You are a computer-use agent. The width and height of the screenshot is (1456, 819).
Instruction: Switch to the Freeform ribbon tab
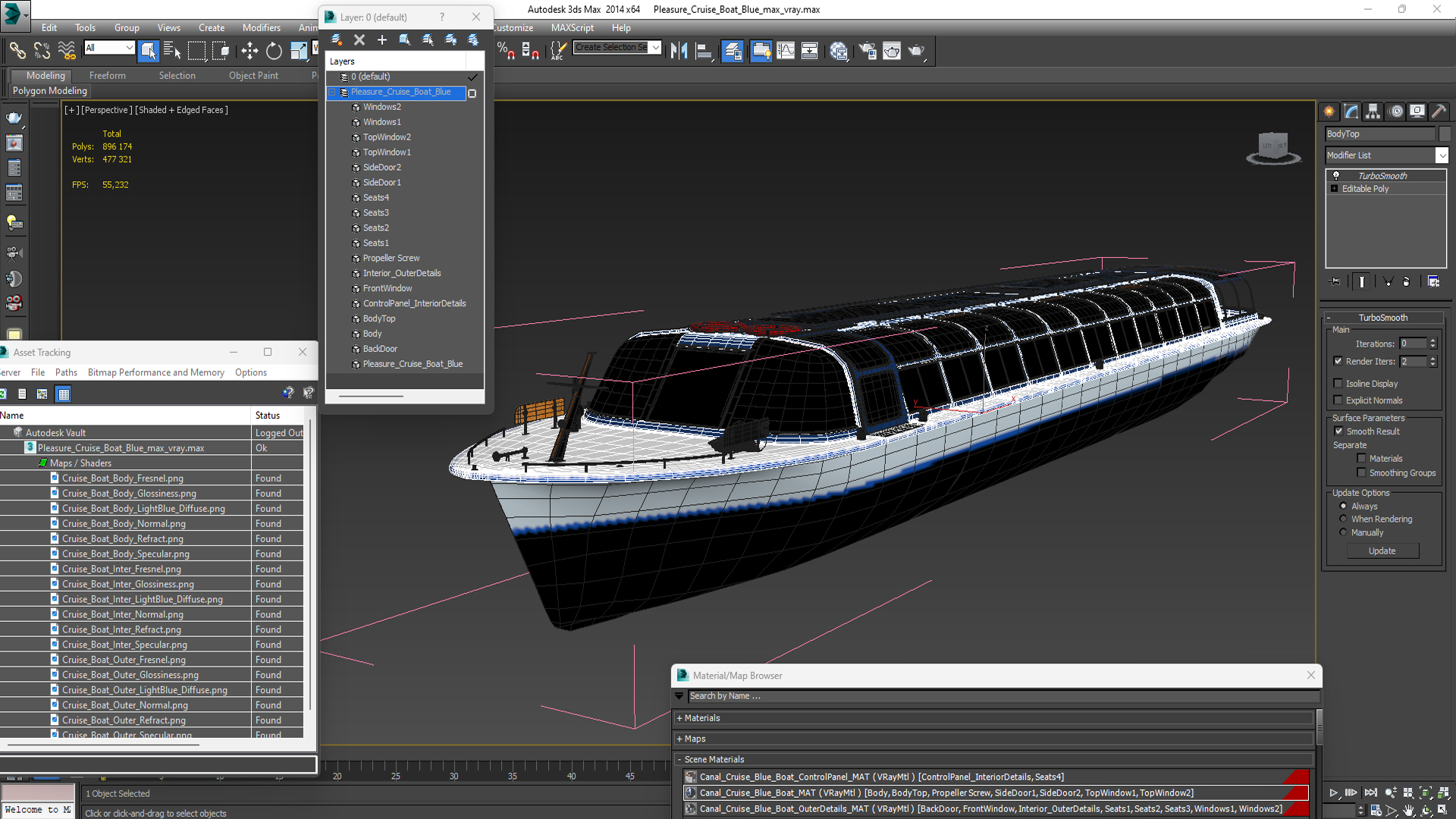coord(107,76)
